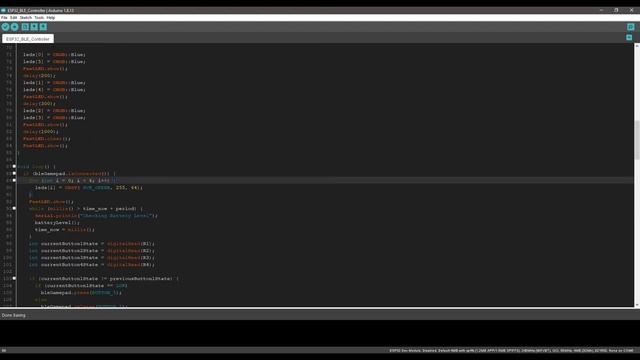Click the 'void loop() {' code line
640x360 pixels.
click(36, 167)
